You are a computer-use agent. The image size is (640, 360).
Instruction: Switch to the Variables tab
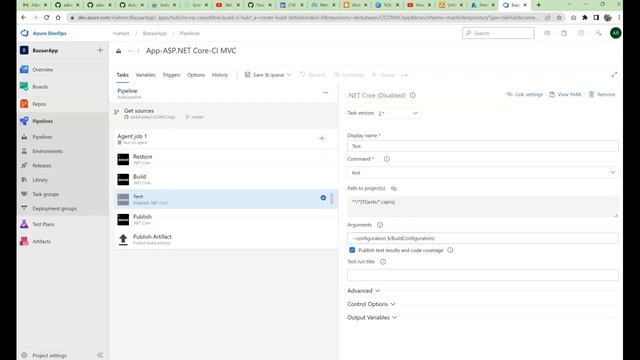coord(145,75)
